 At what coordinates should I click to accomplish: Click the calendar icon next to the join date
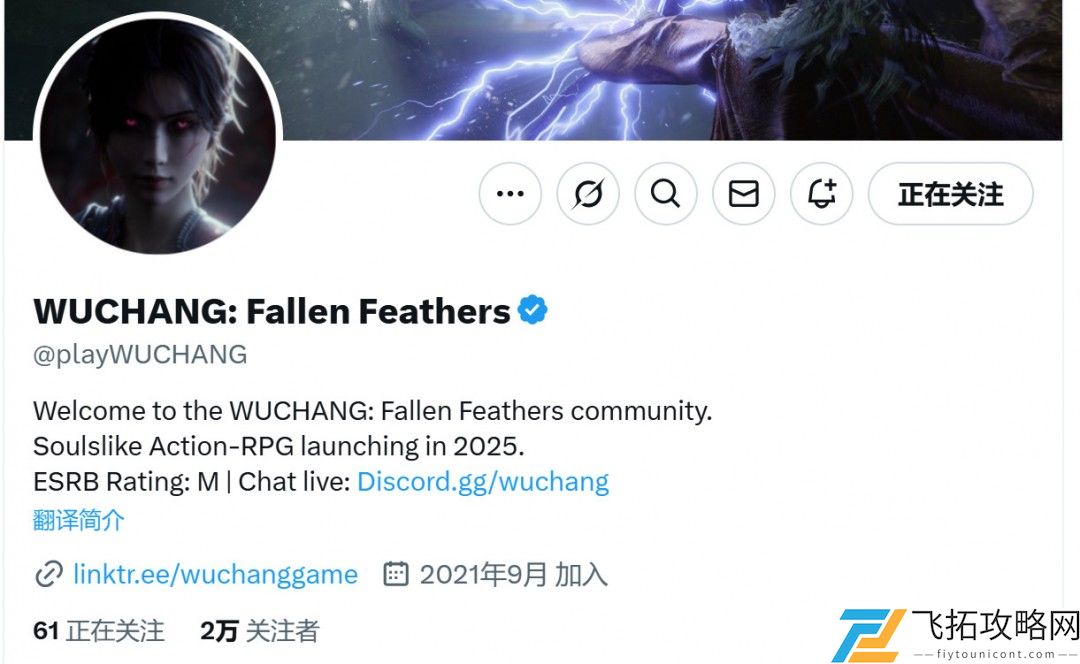click(395, 574)
